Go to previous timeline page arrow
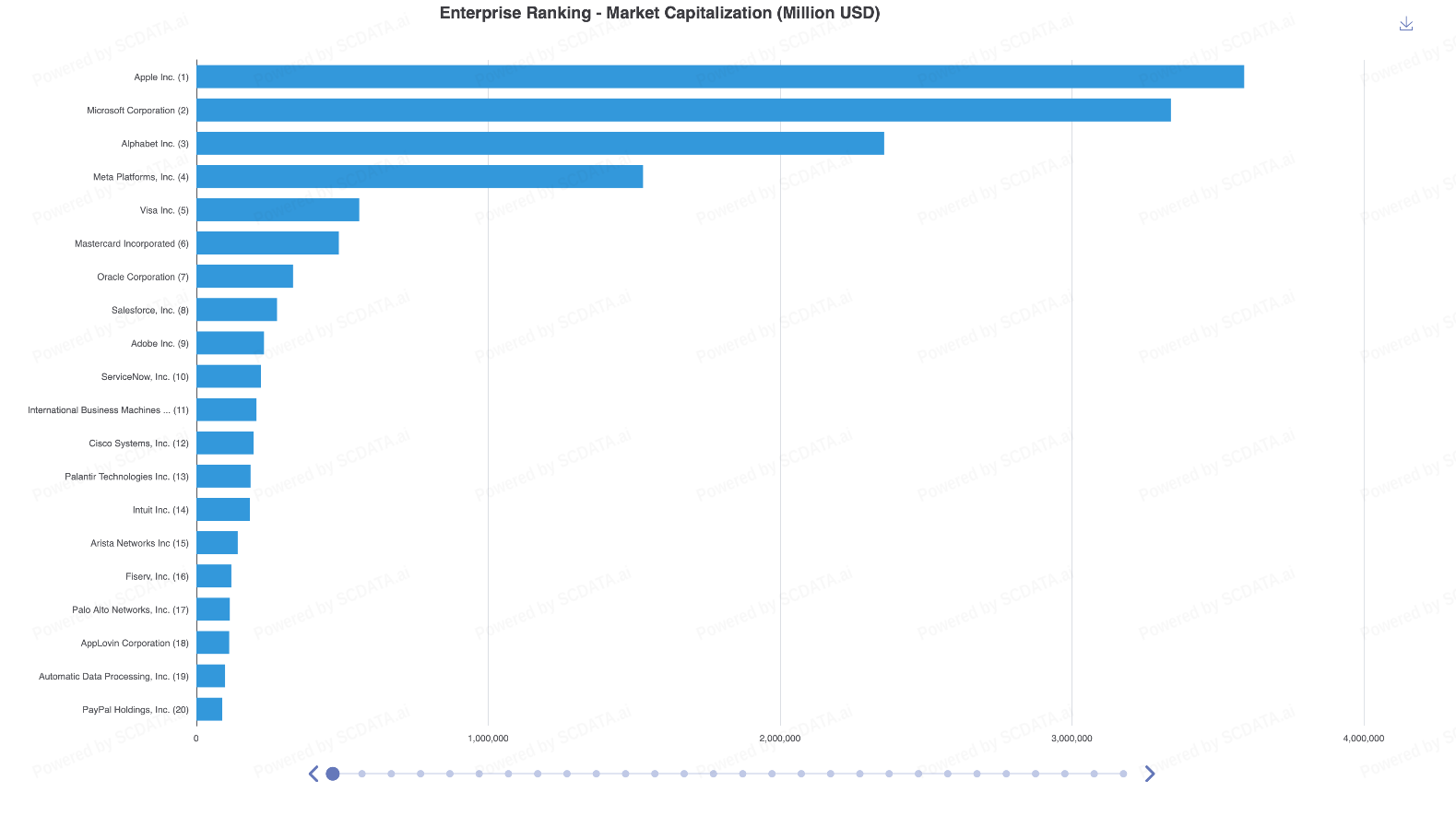Image resolution: width=1456 pixels, height=816 pixels. (x=314, y=774)
